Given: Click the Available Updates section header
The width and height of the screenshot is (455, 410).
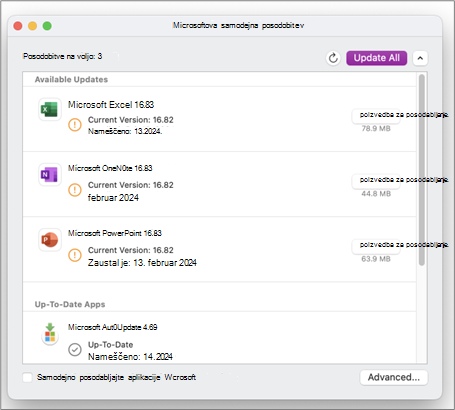Looking at the screenshot, I should click(x=71, y=79).
